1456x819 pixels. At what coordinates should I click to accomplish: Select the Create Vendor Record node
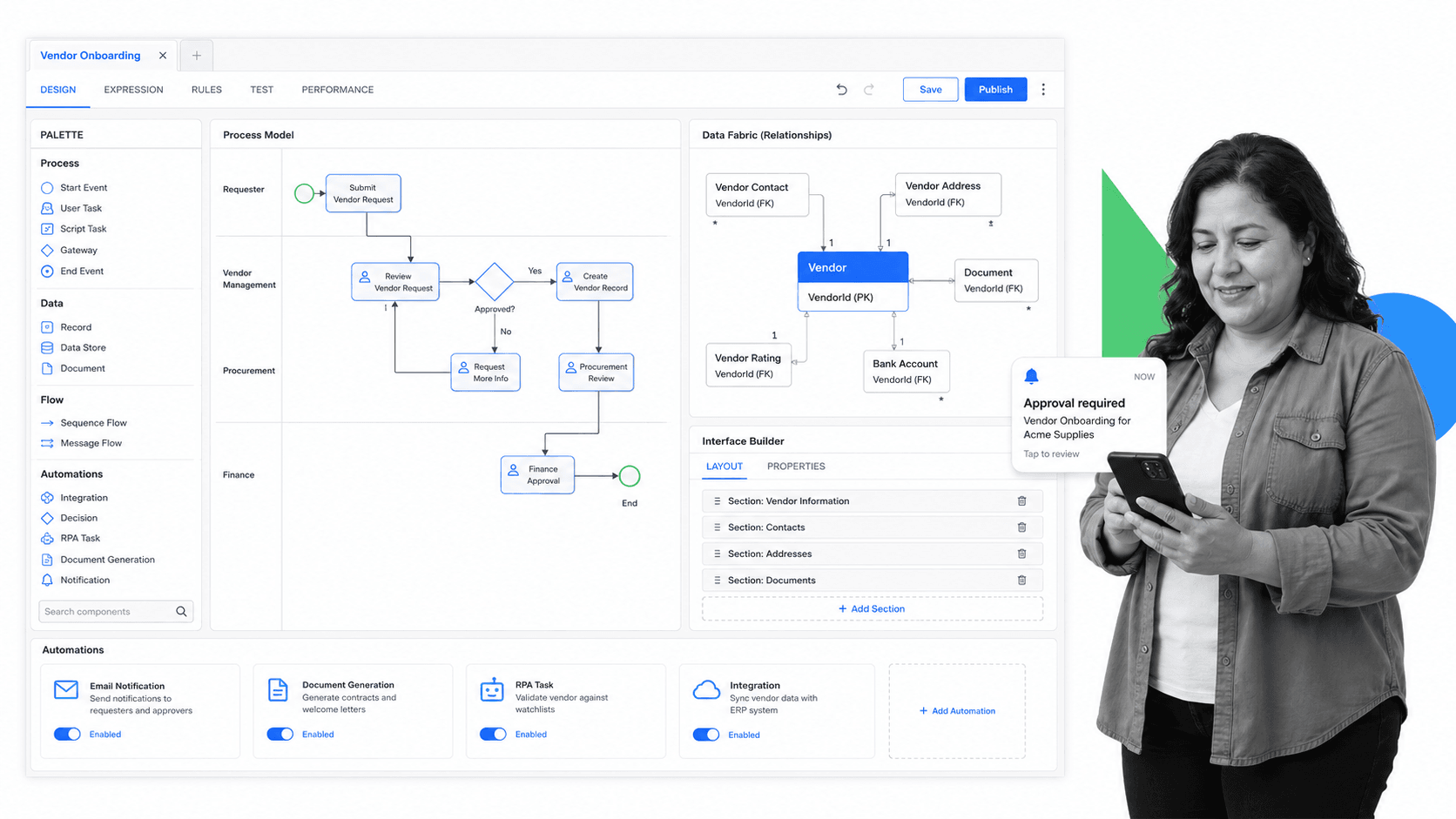[595, 282]
